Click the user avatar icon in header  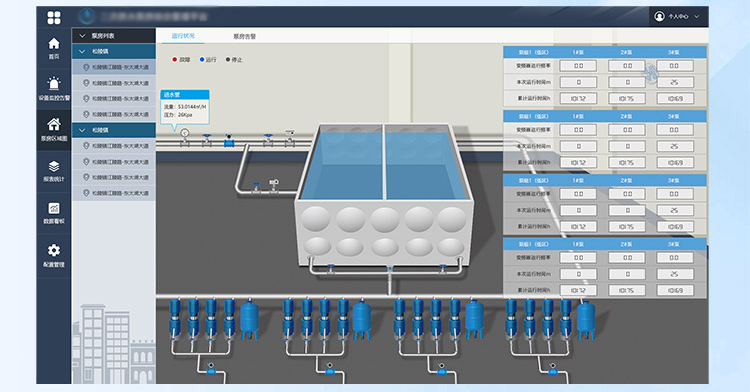659,16
